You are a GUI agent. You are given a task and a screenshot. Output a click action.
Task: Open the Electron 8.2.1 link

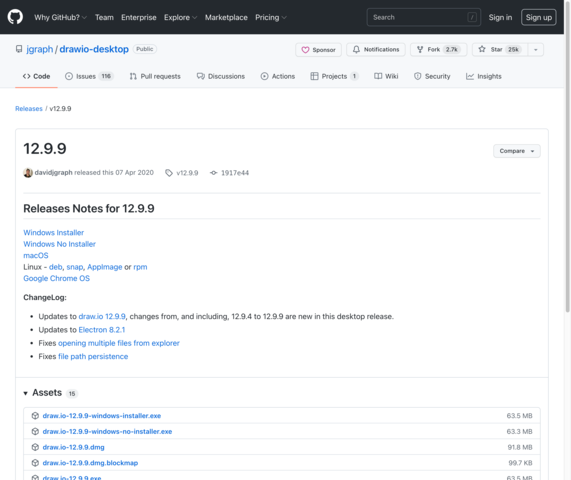point(102,330)
